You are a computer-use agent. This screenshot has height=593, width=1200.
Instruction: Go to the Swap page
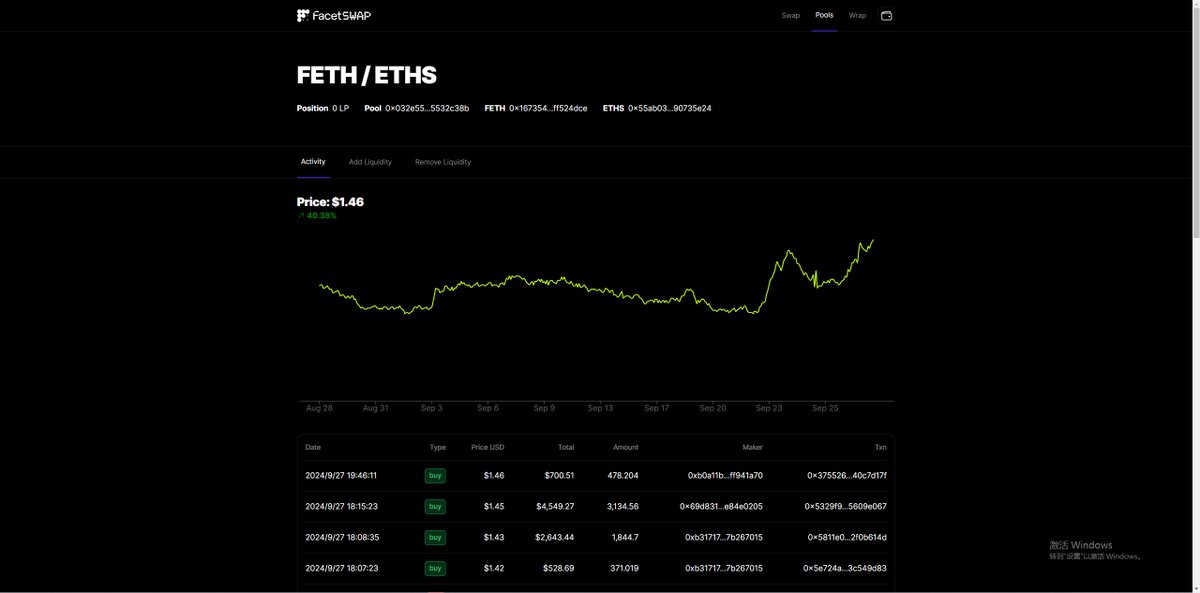coord(790,16)
